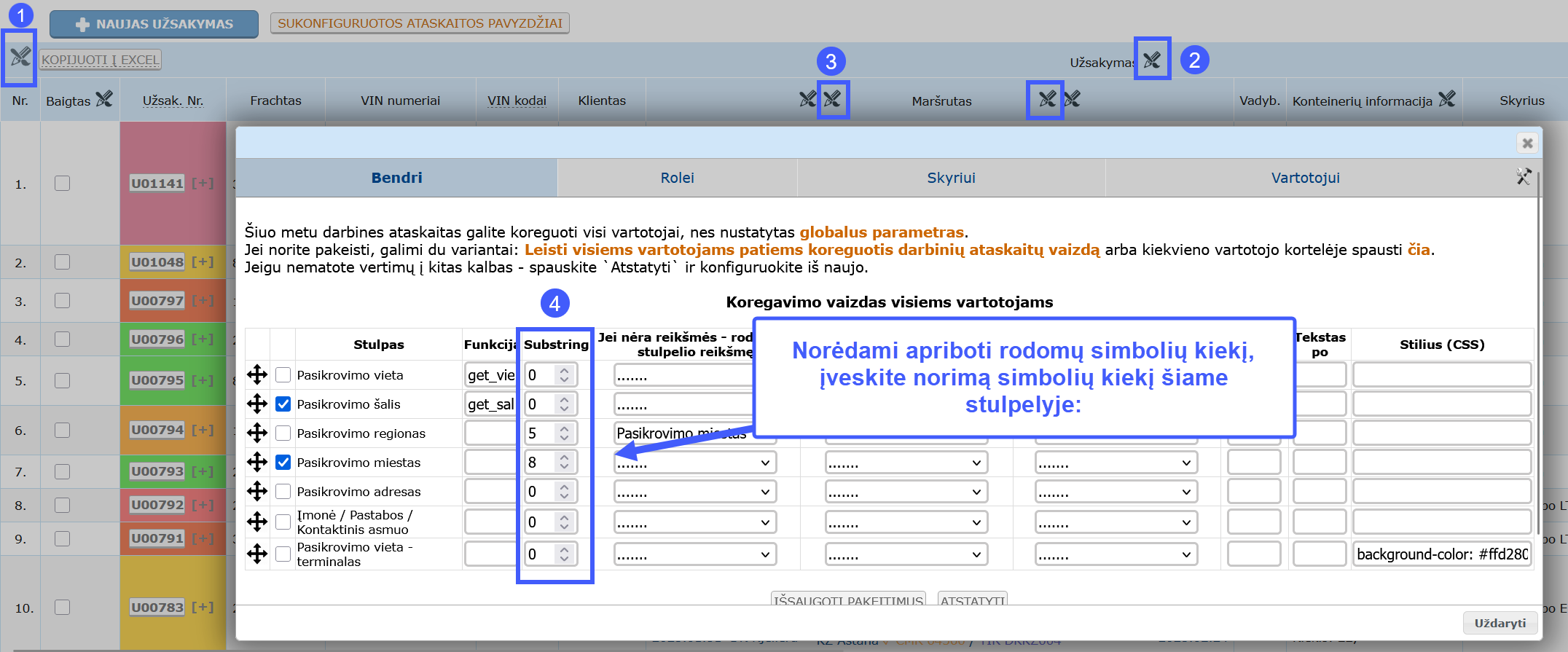Click Substring field for Pasikrovimo regionas
Viewport: 1568px width, 652px height.
(550, 433)
